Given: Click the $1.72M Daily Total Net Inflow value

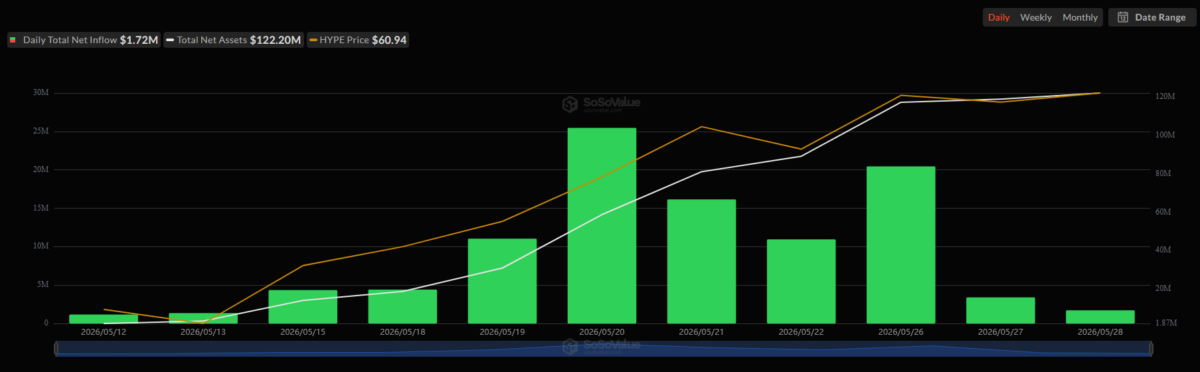Looking at the screenshot, I should coord(139,40).
